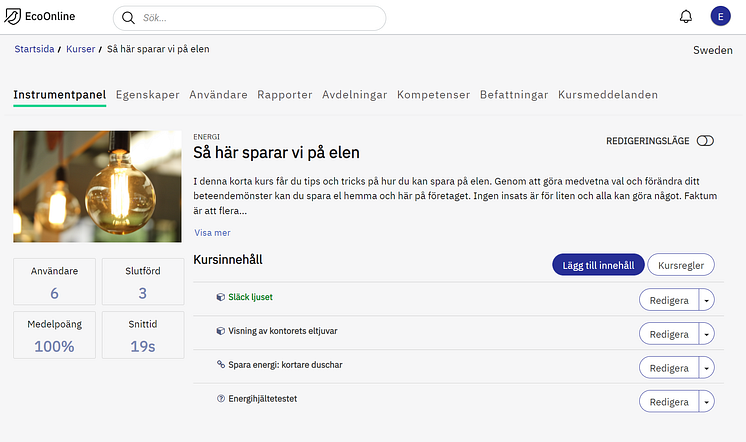Open dropdown arrow for Spara energi row
The height and width of the screenshot is (442, 746).
click(707, 368)
